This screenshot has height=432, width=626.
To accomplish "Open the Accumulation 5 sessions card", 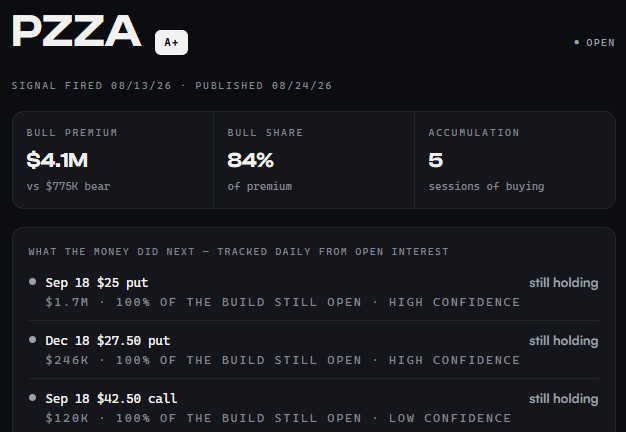I will click(x=515, y=160).
